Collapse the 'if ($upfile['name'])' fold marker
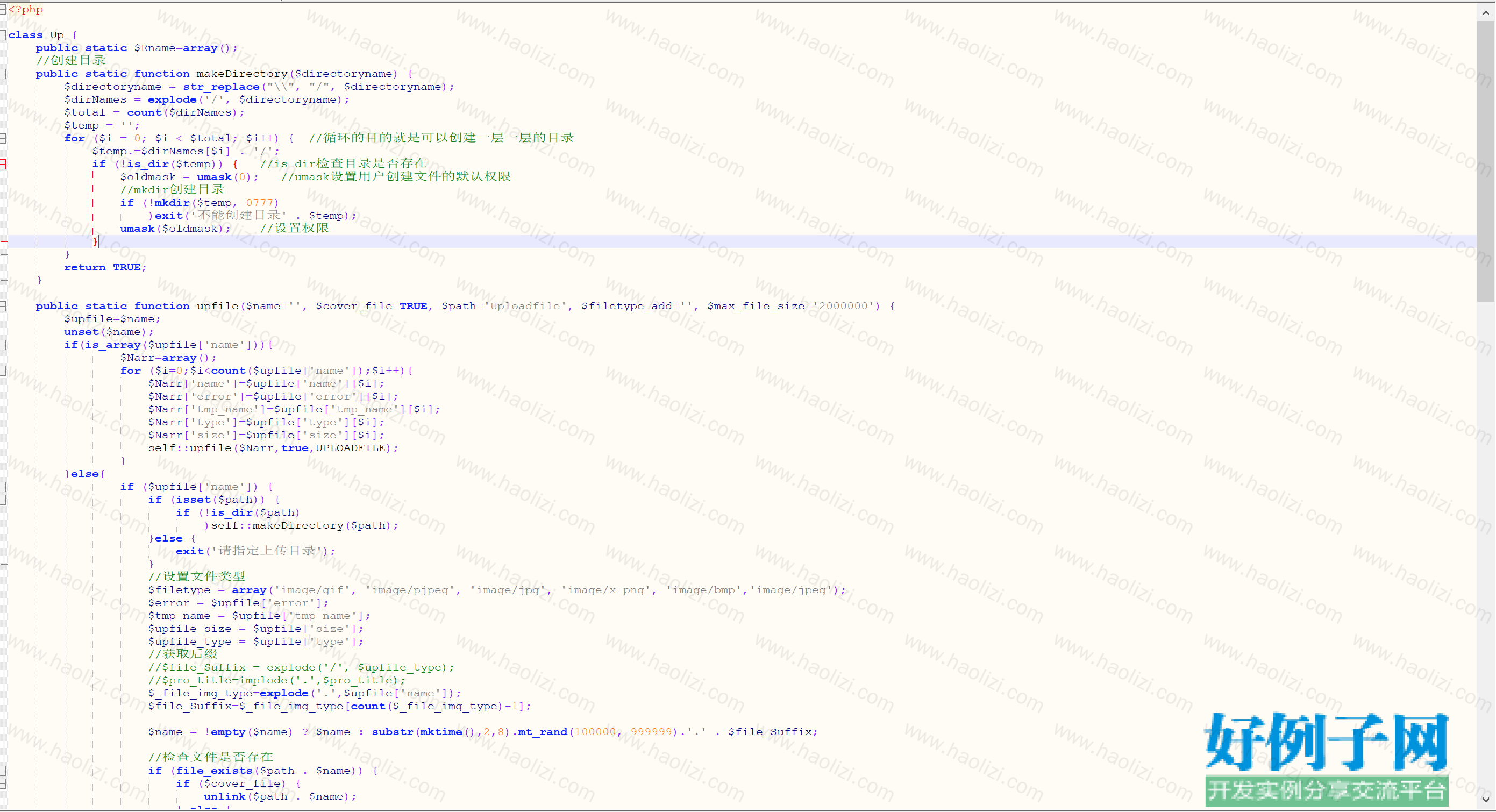Screen dimensions: 1496x812 click(3, 487)
